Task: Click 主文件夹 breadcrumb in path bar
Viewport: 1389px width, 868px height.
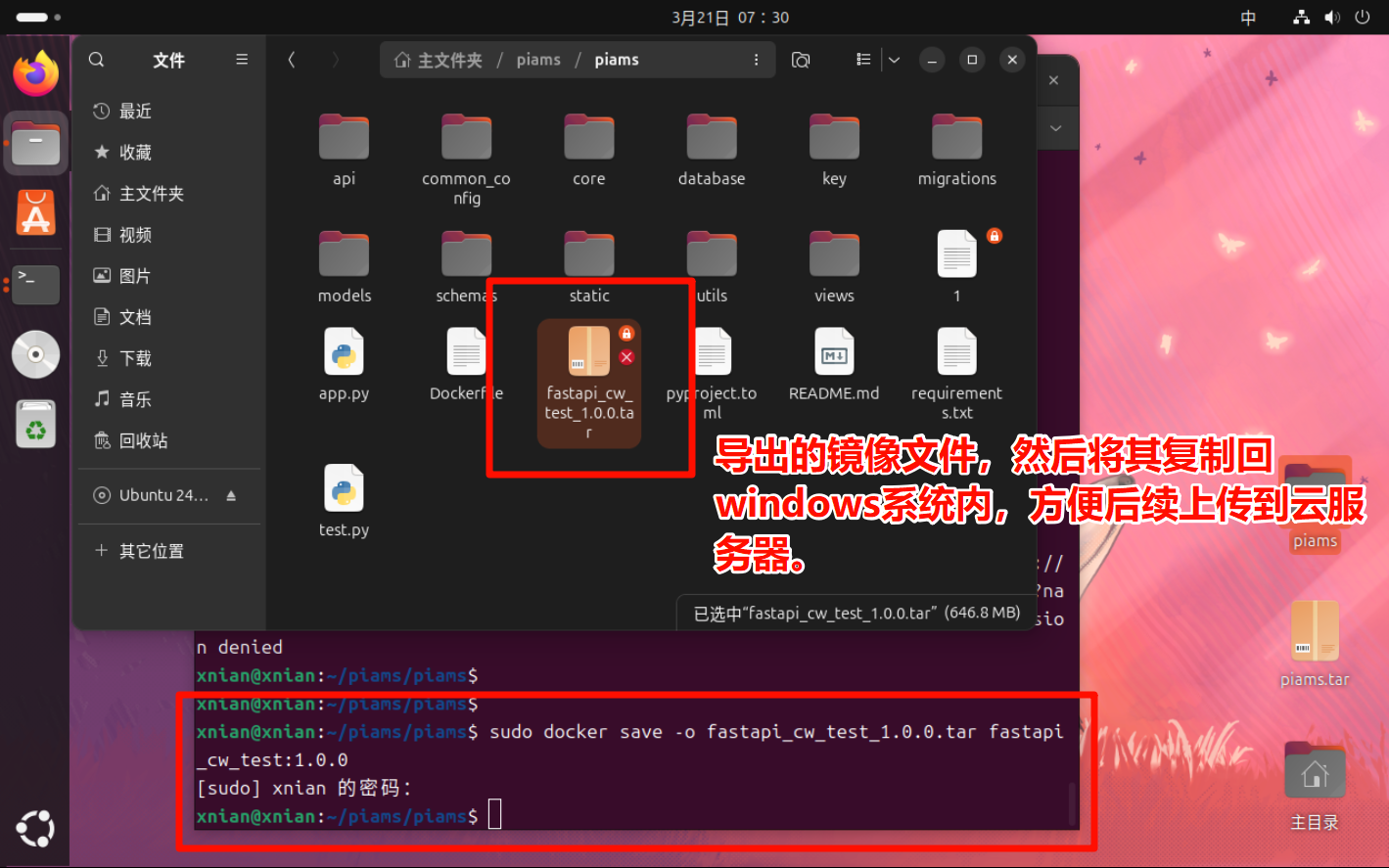Action: [x=439, y=60]
